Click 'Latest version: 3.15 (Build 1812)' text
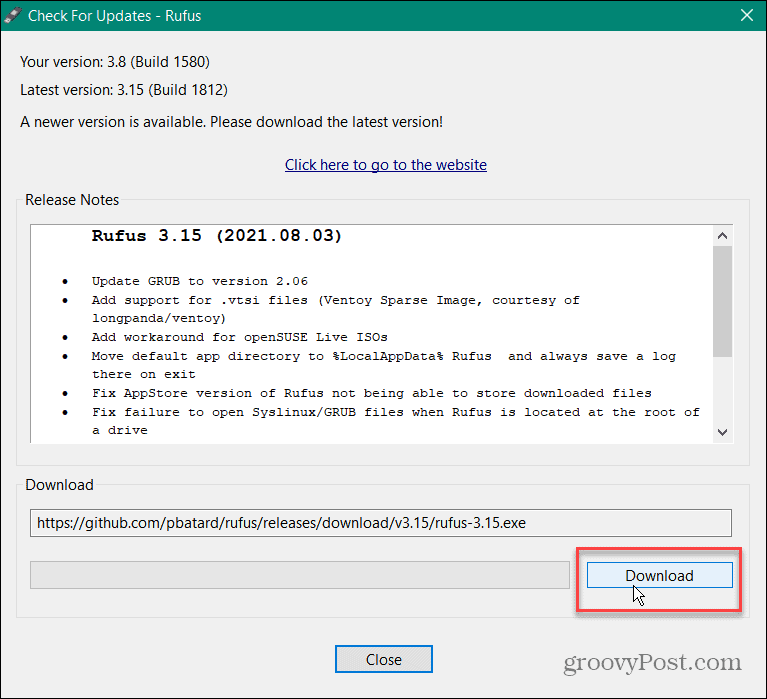Image resolution: width=767 pixels, height=699 pixels. [124, 90]
